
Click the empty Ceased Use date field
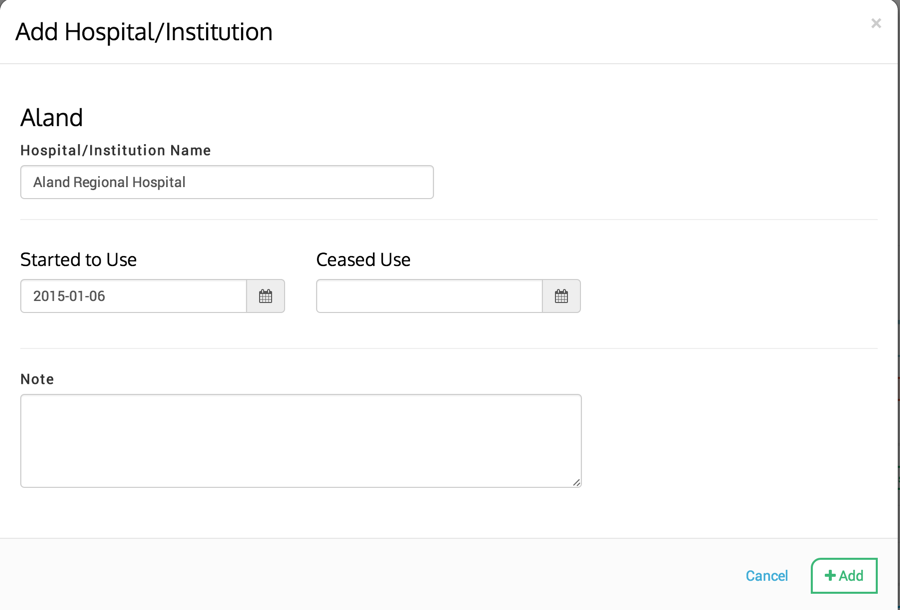[x=429, y=296]
